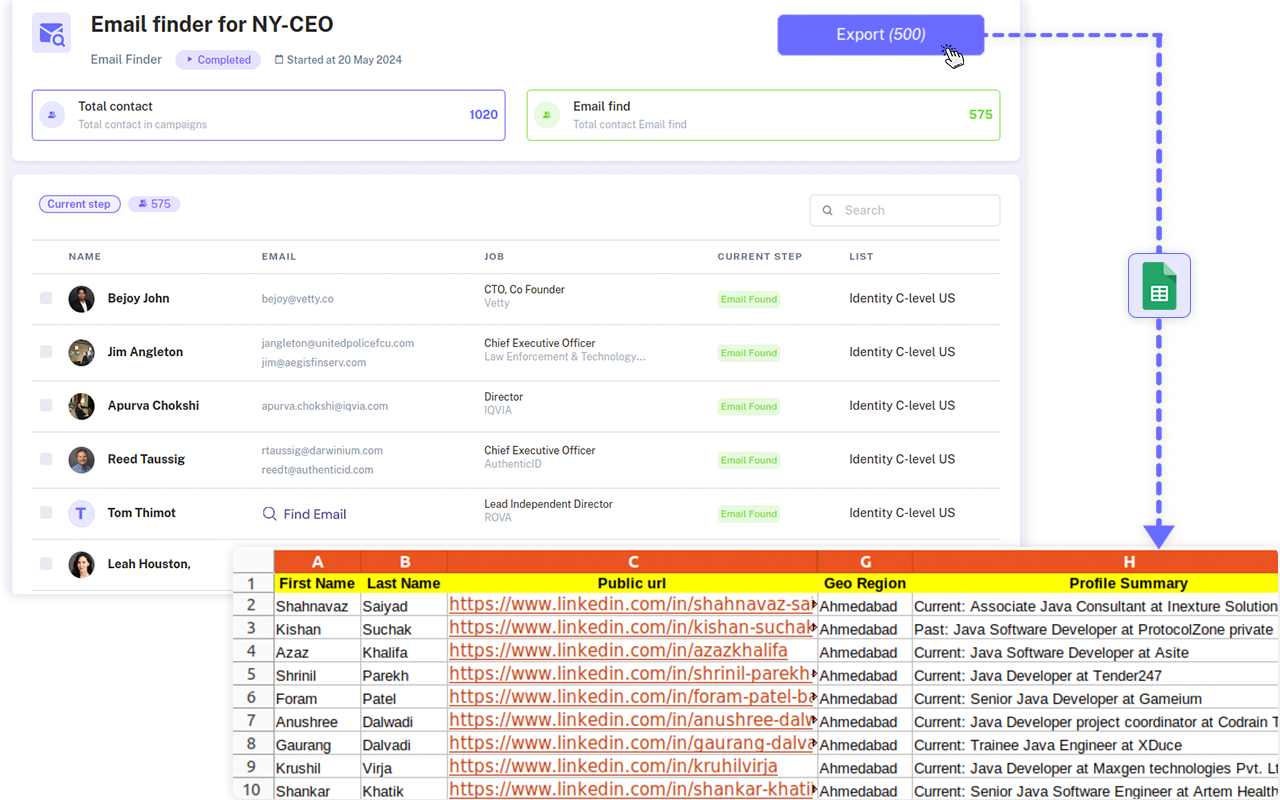Open Shrinil Parekh's LinkedIn URL
Viewport: 1280px width, 800px height.
(x=630, y=674)
